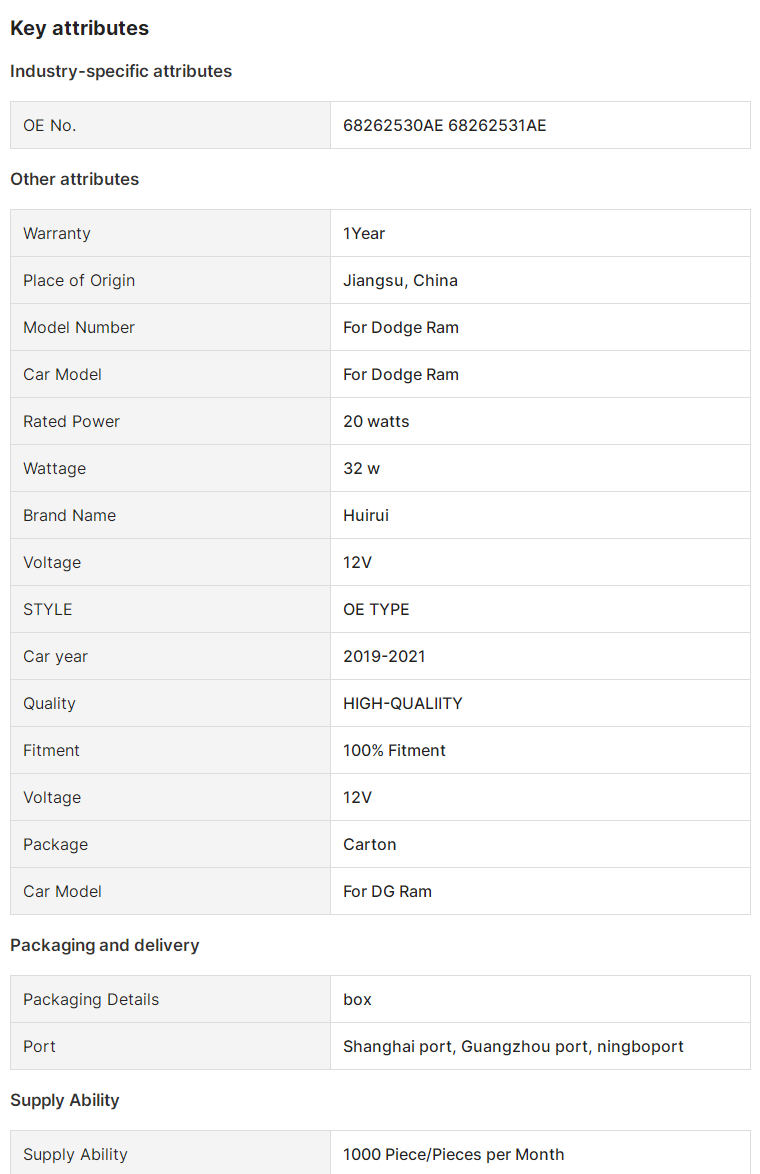Click the Key attributes heading
The image size is (760, 1174).
pyautogui.click(x=79, y=28)
